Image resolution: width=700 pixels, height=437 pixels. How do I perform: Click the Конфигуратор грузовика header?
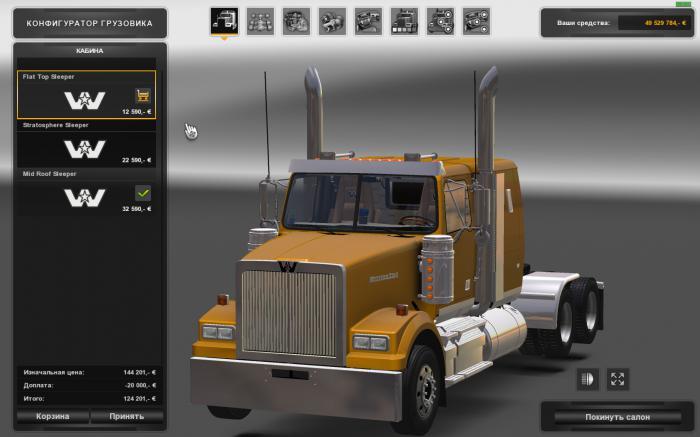[84, 22]
